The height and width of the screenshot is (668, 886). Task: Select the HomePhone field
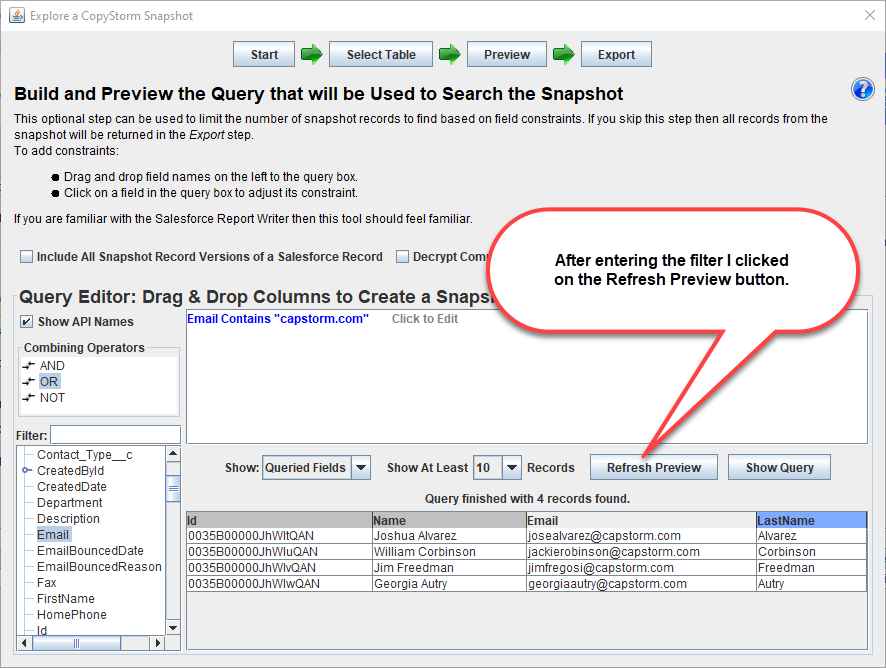coord(72,614)
